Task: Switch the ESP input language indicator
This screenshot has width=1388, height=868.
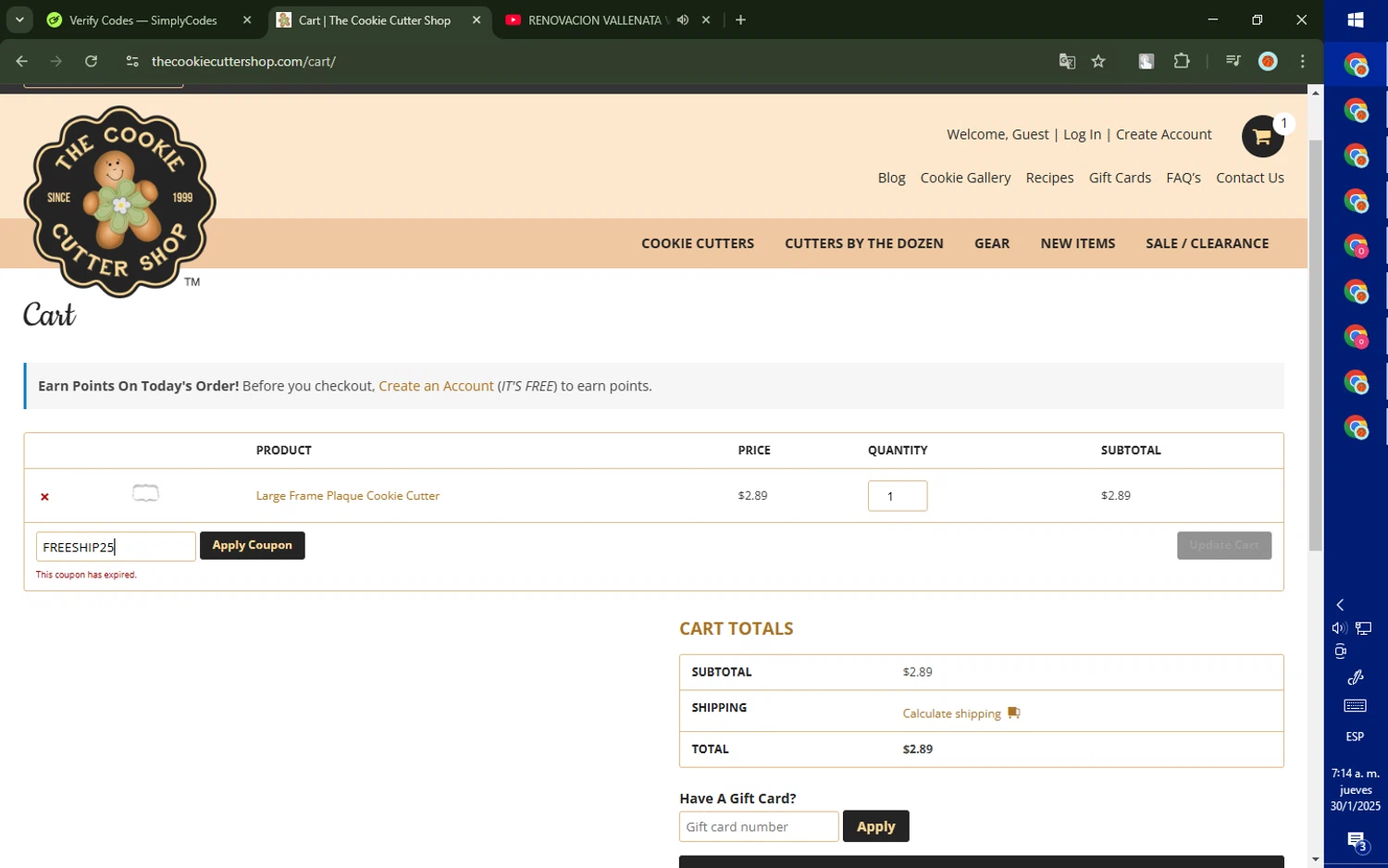Action: click(1355, 737)
